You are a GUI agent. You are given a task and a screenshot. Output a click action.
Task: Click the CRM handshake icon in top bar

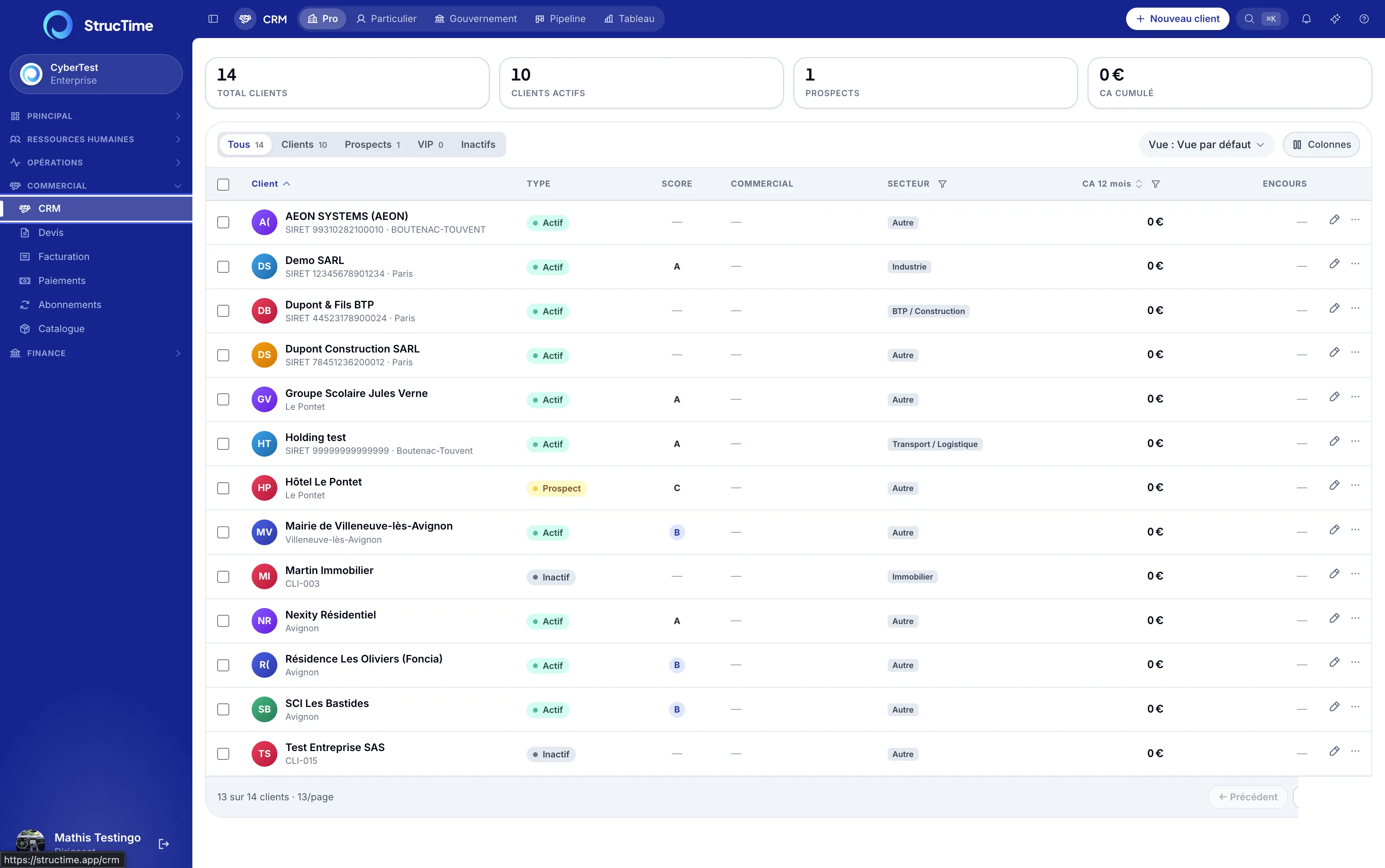[245, 19]
